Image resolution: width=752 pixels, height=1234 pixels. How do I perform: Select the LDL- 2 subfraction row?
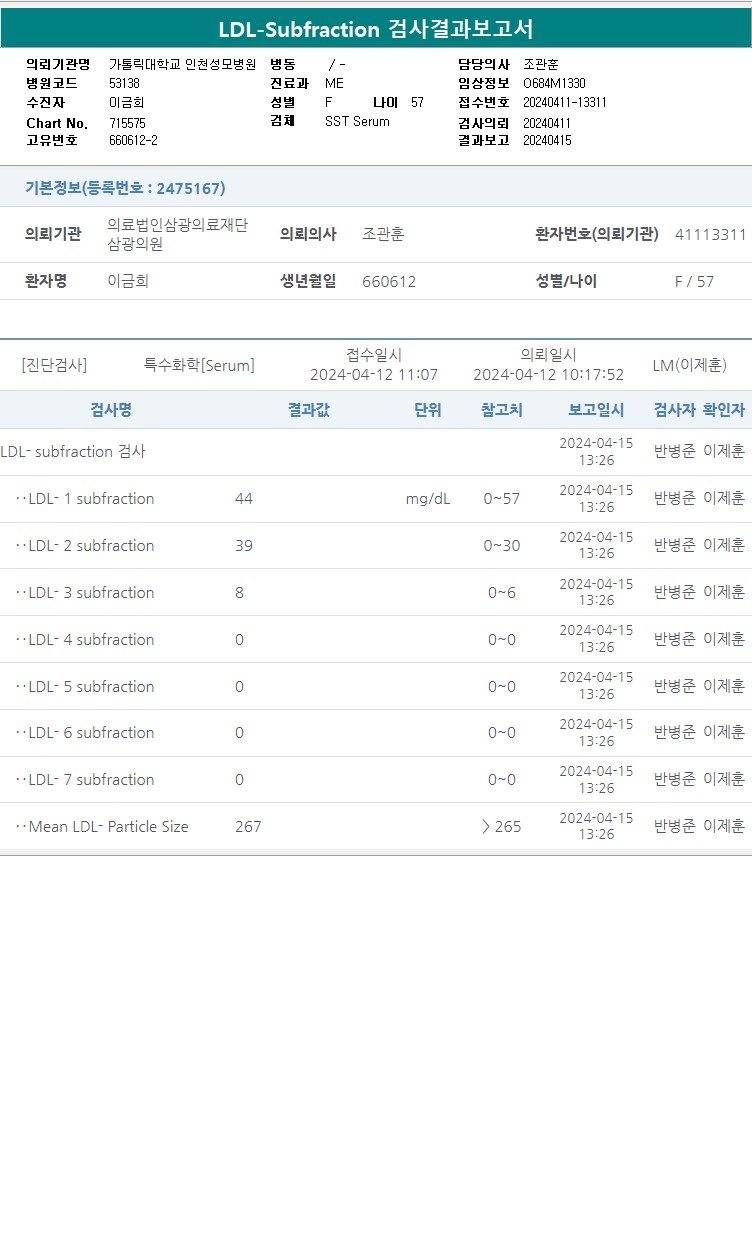pos(376,546)
